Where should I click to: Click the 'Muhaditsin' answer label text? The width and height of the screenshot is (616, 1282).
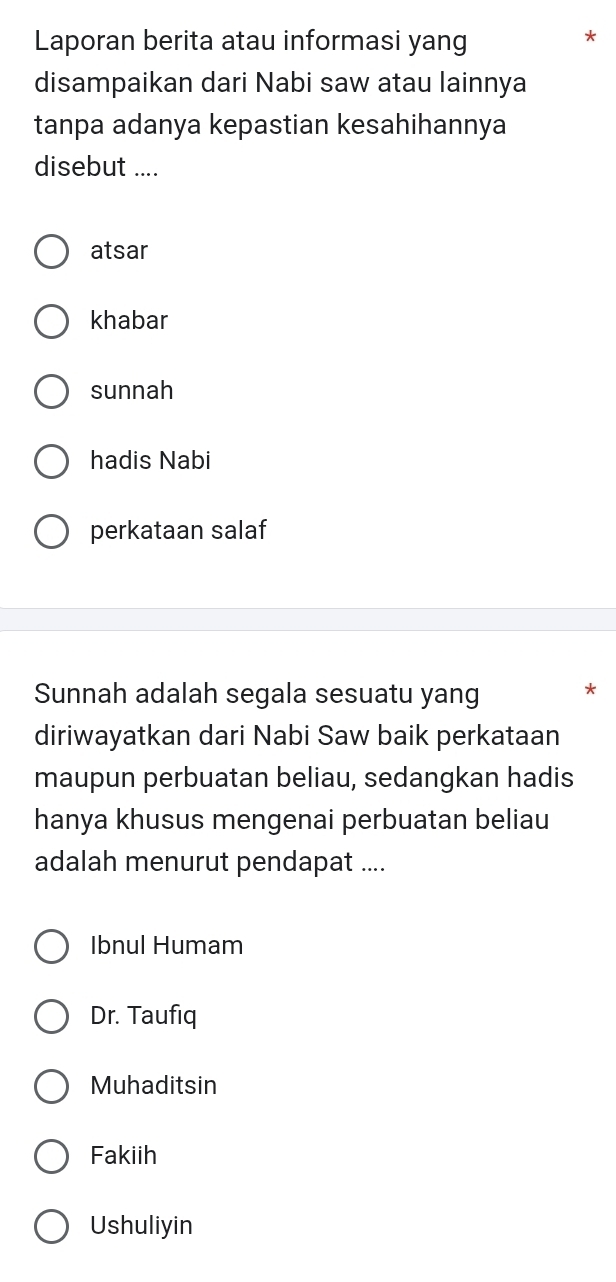coord(153,1086)
